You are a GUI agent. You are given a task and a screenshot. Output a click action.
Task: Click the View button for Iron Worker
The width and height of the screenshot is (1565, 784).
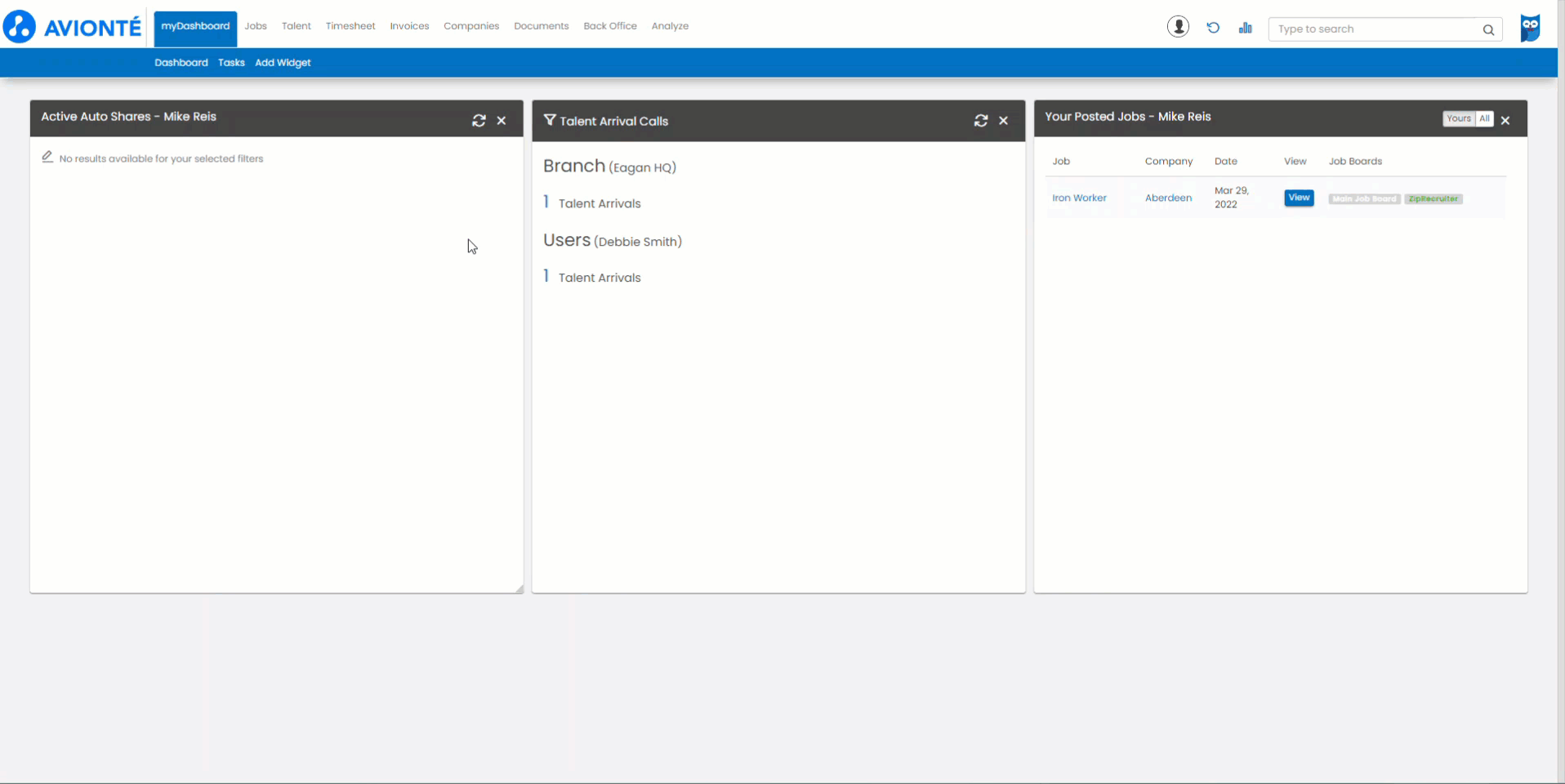(x=1299, y=198)
